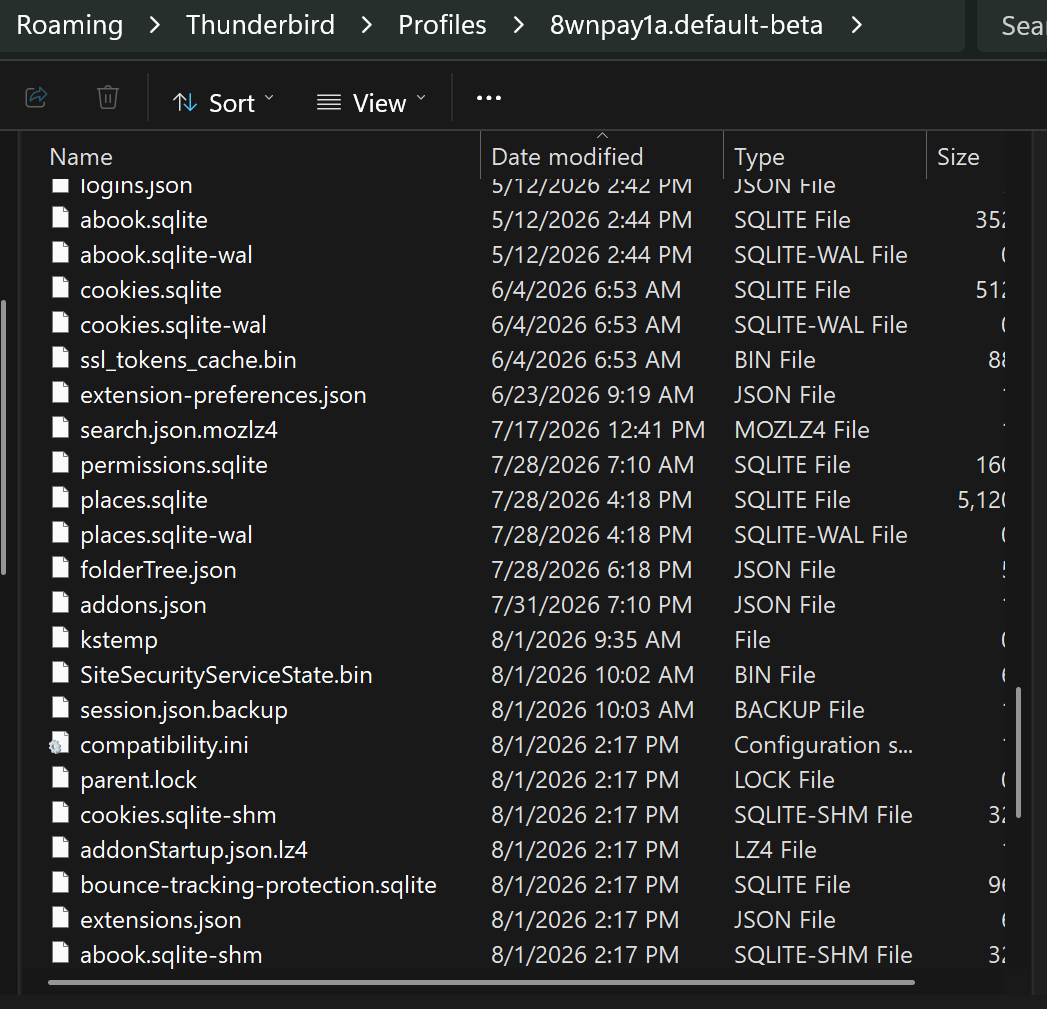
Task: Click the horizontal scrollbar under the file list
Action: click(x=481, y=982)
